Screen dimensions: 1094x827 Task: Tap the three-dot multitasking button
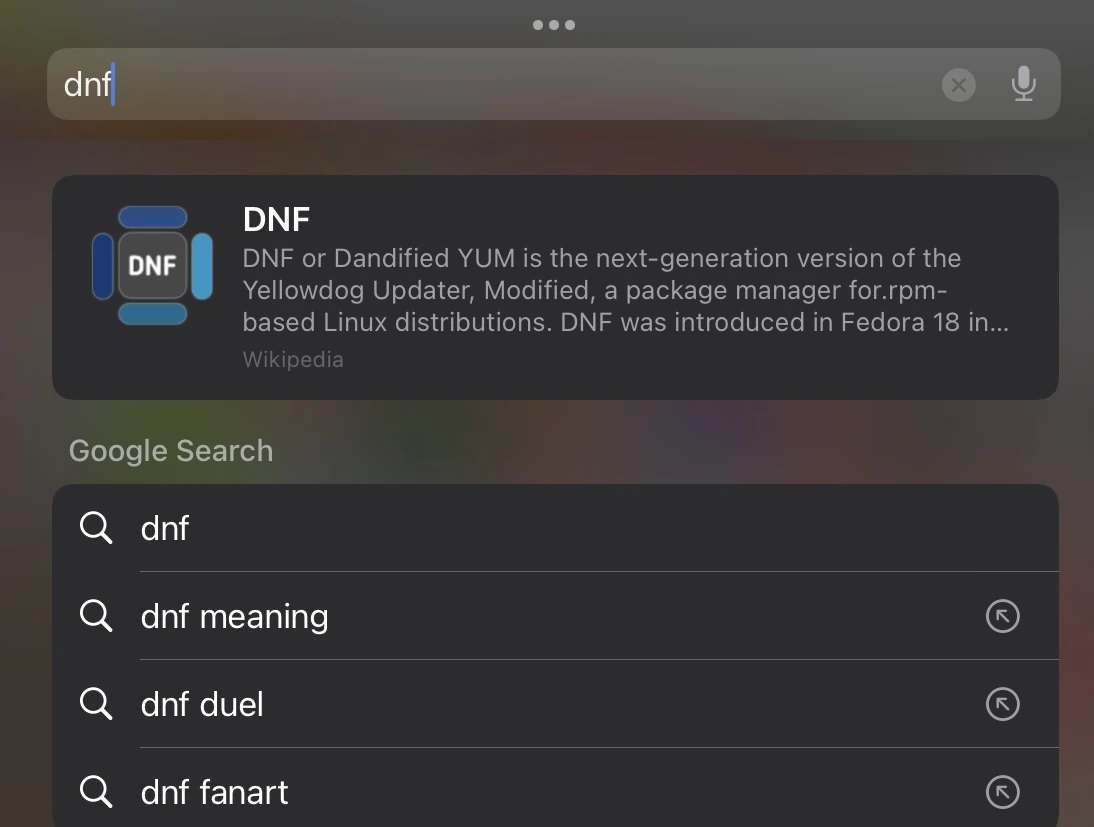click(554, 25)
